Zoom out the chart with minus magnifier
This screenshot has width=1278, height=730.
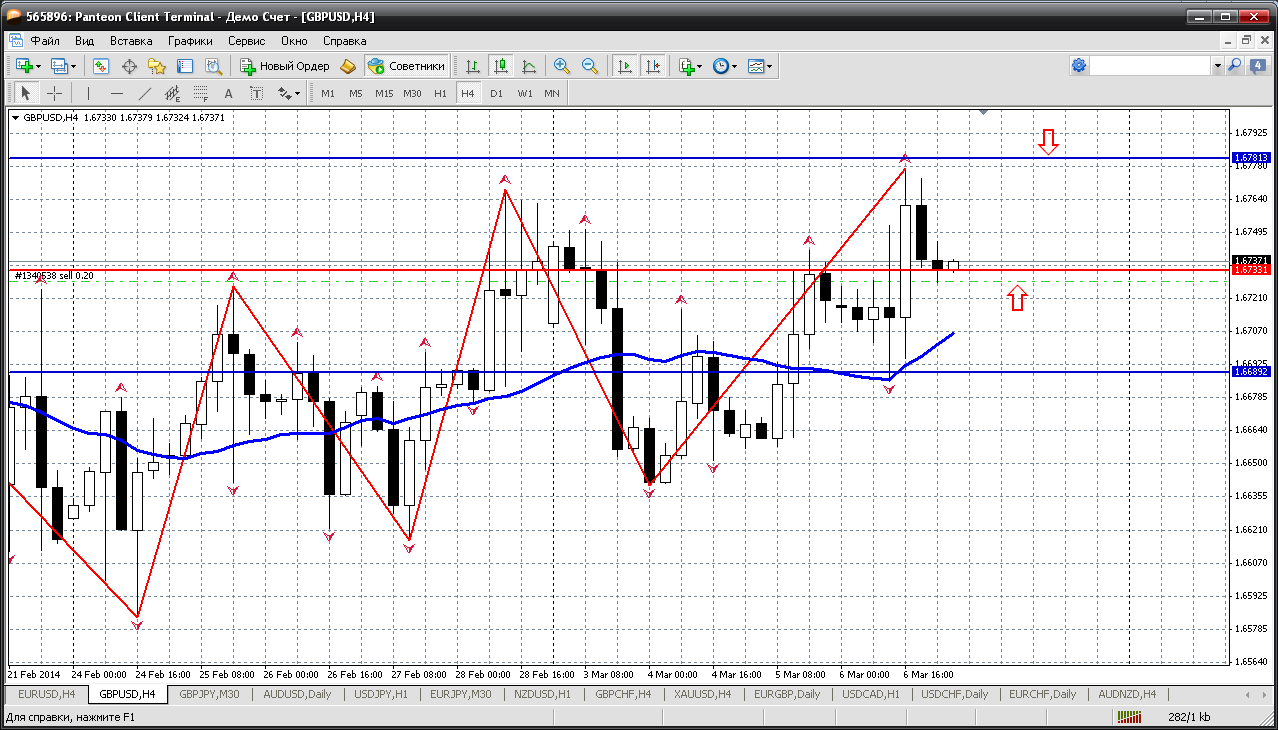point(590,66)
